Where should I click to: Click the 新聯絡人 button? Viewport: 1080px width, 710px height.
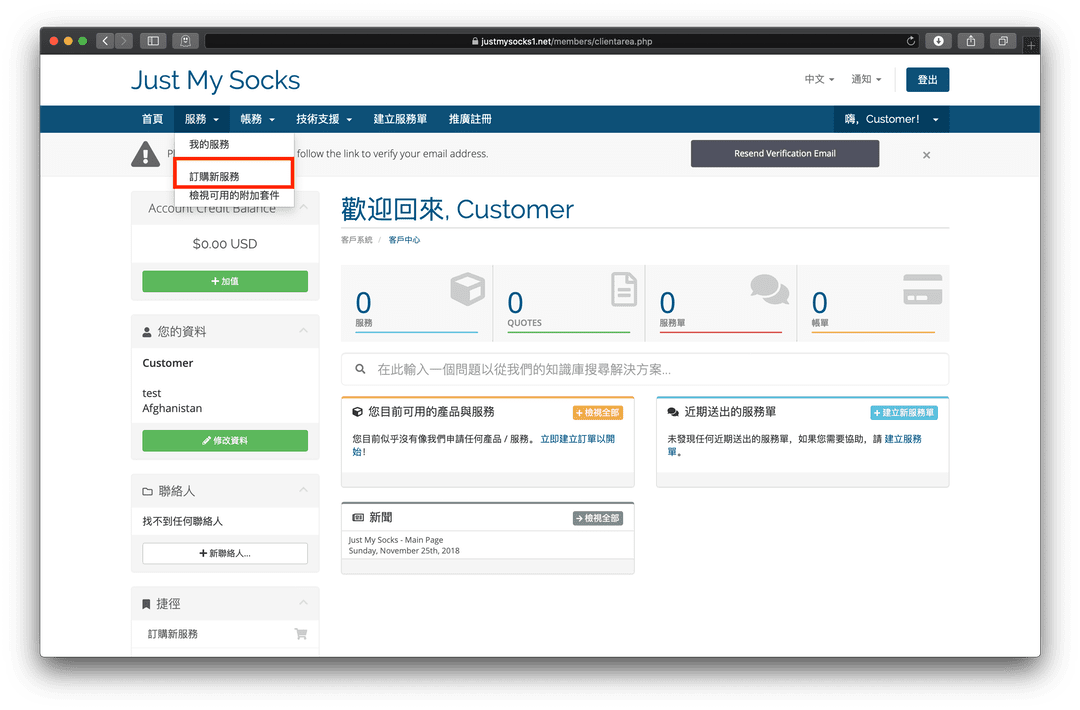coord(225,553)
